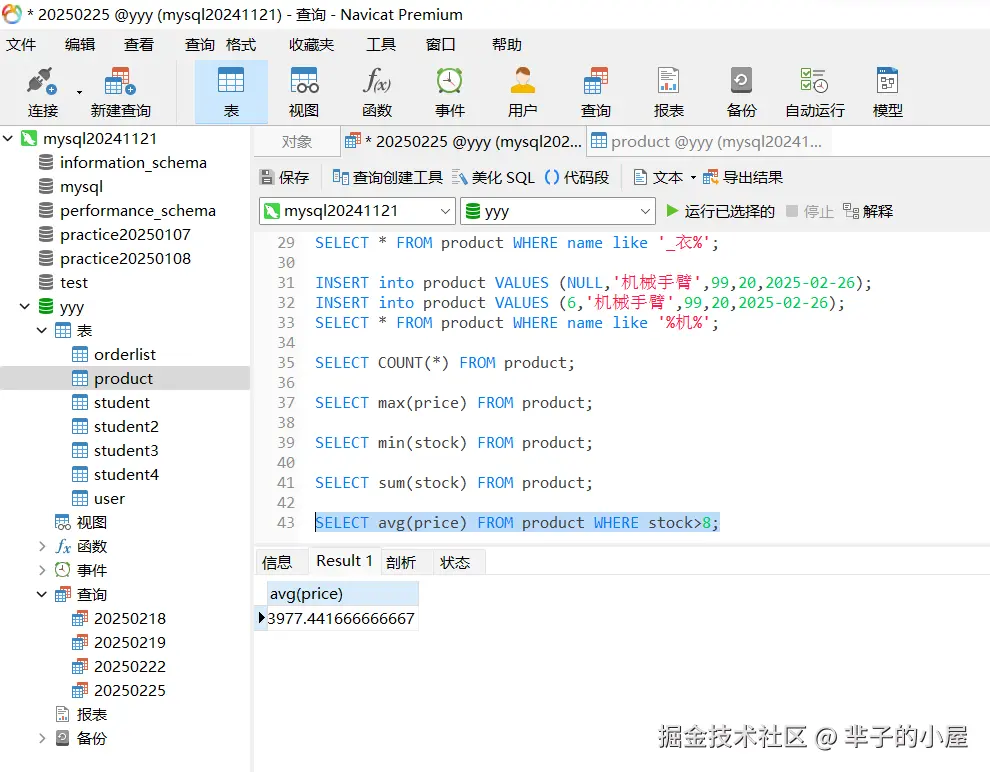Open the 新建查询 (New Query) toolbar icon
The image size is (990, 772).
(121, 92)
